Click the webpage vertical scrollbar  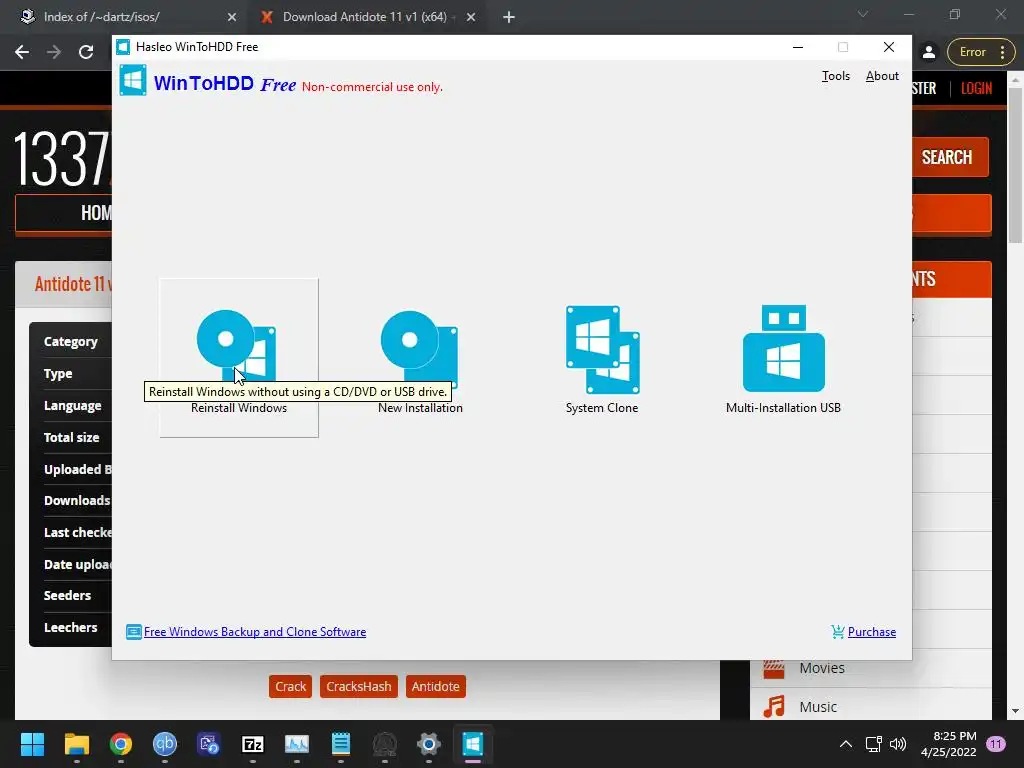click(x=1015, y=166)
